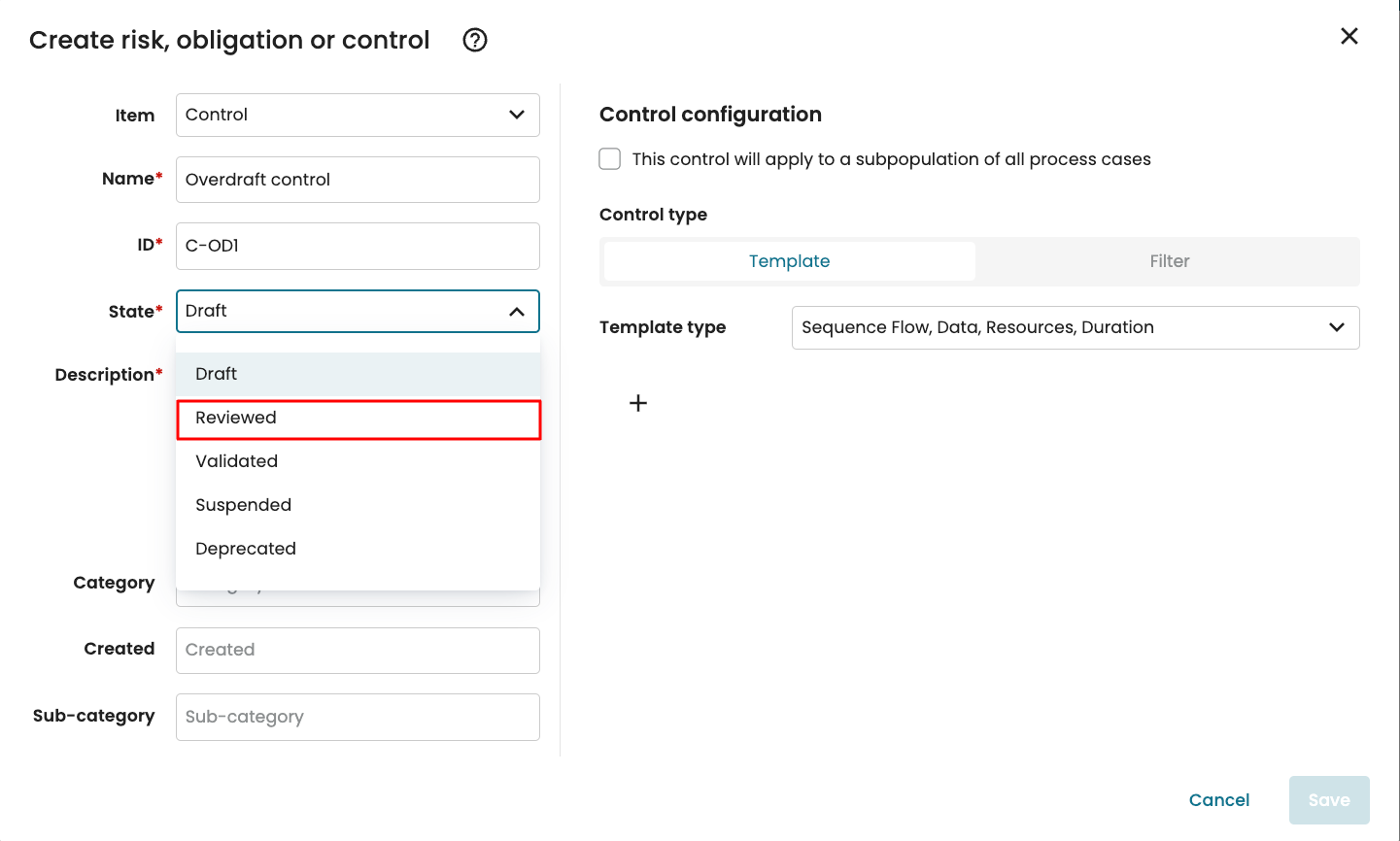1400x841 pixels.
Task: Click the Name field with Overdraft control
Action: pyautogui.click(x=357, y=180)
